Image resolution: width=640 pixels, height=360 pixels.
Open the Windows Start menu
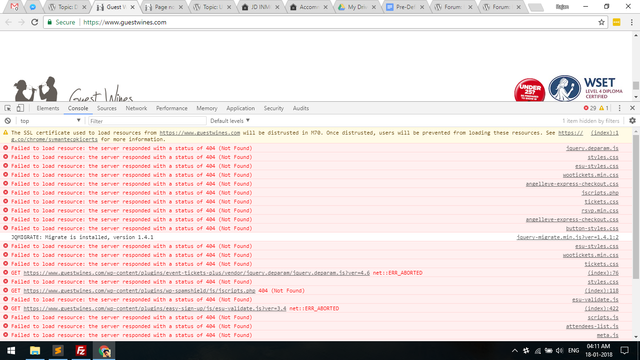11,351
